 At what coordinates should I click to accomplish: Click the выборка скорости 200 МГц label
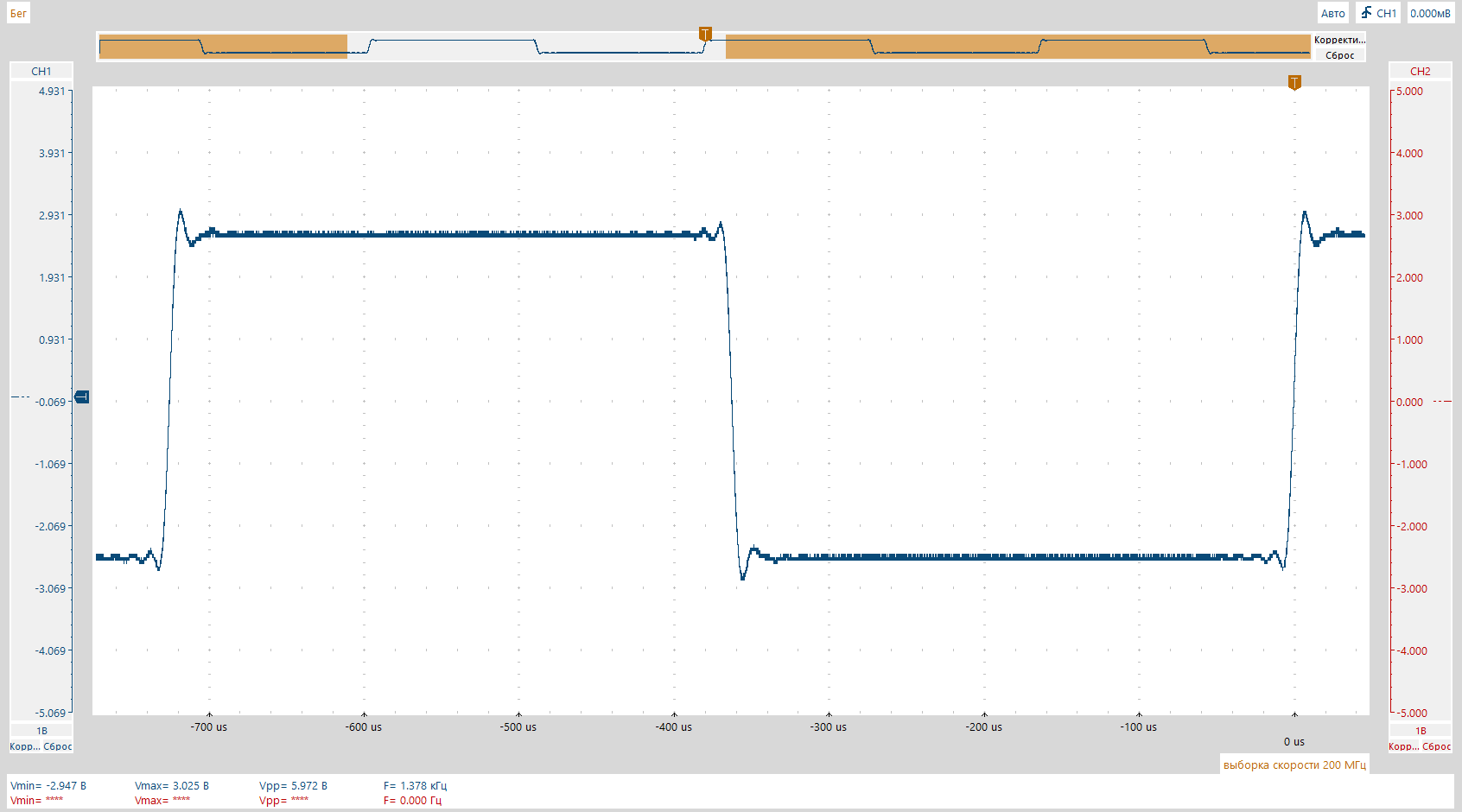click(x=1294, y=764)
